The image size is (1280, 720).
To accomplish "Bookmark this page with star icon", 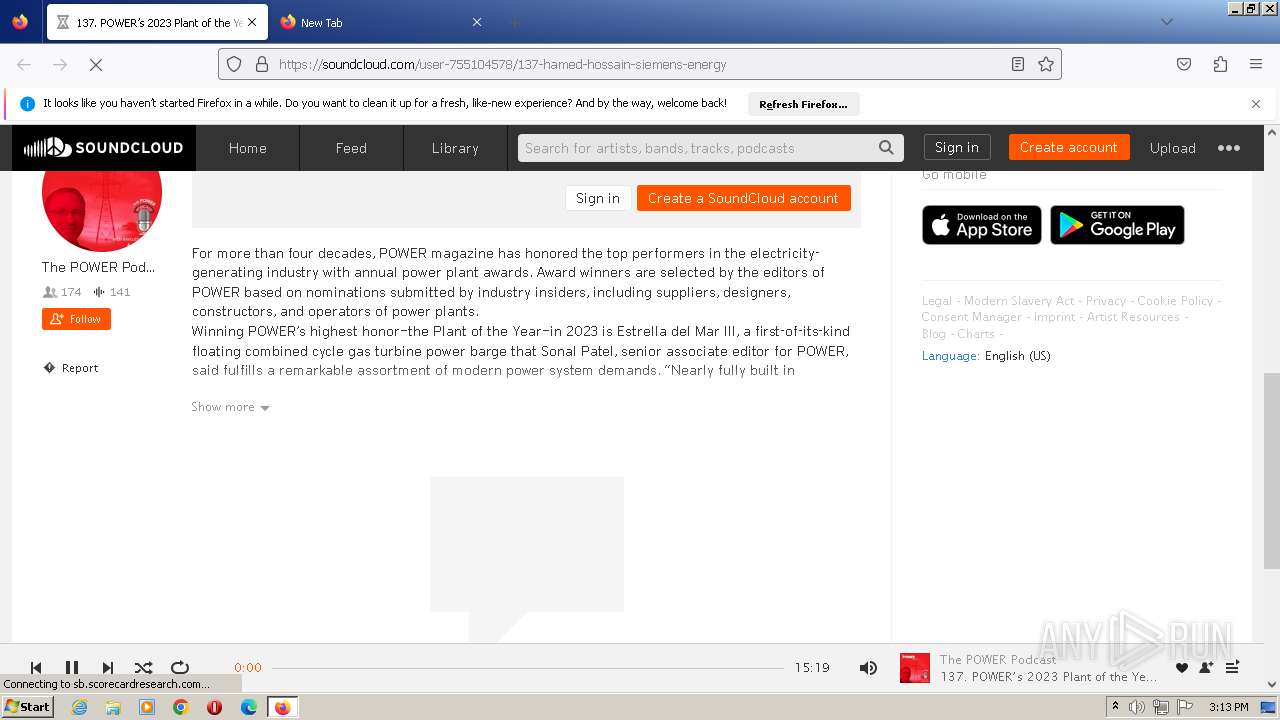I will click(x=1046, y=64).
